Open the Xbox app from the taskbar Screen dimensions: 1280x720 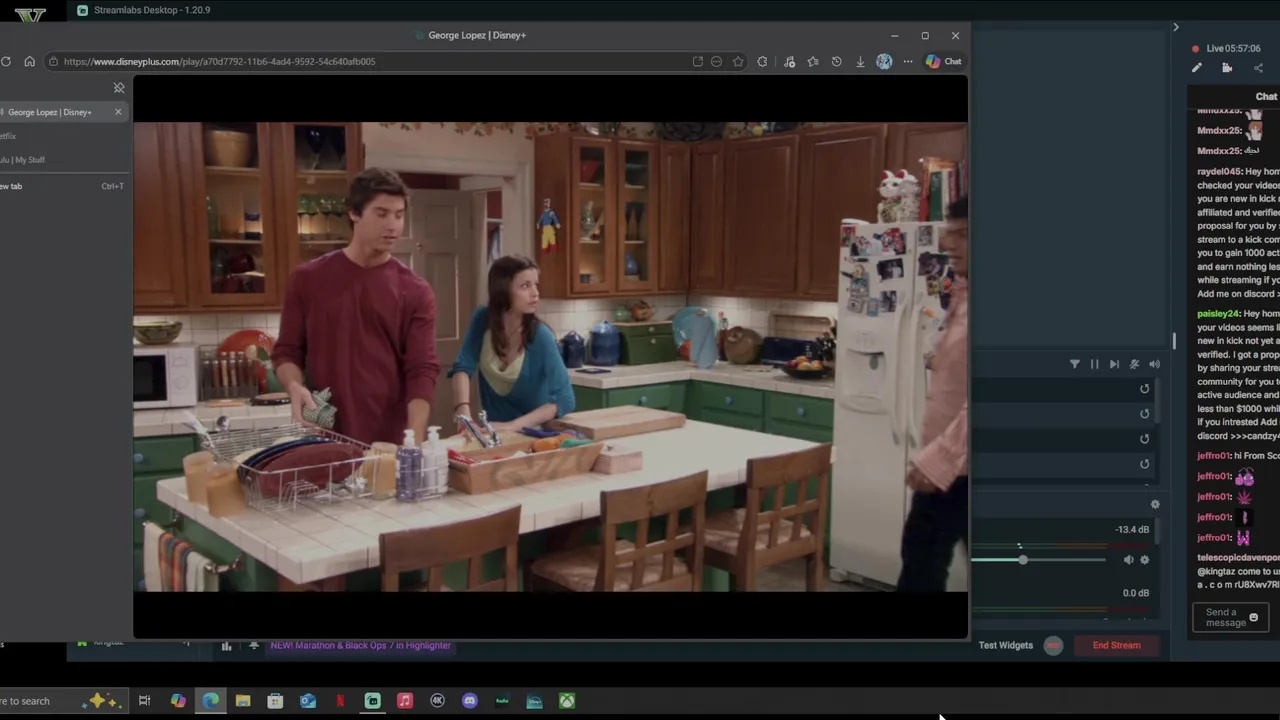[x=567, y=701]
